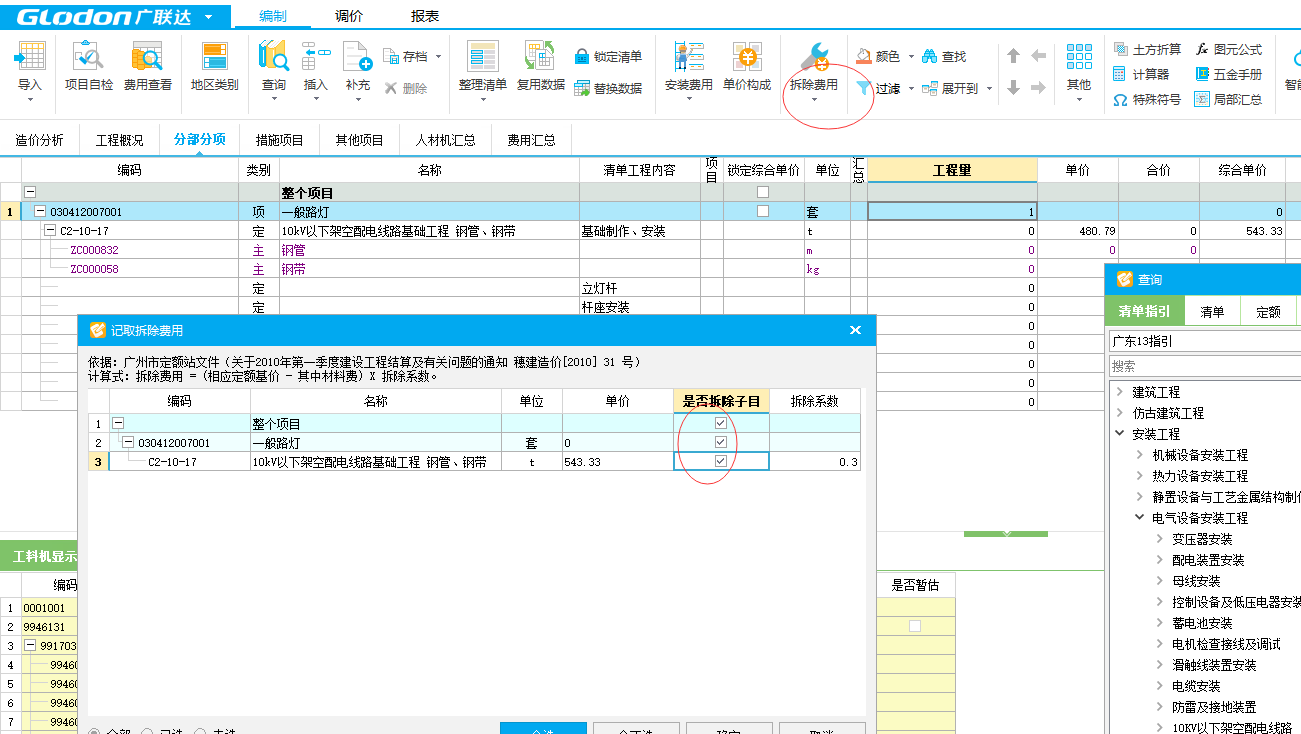Click the 拆除费用 demolition fee icon
Image resolution: width=1301 pixels, height=734 pixels.
click(814, 56)
